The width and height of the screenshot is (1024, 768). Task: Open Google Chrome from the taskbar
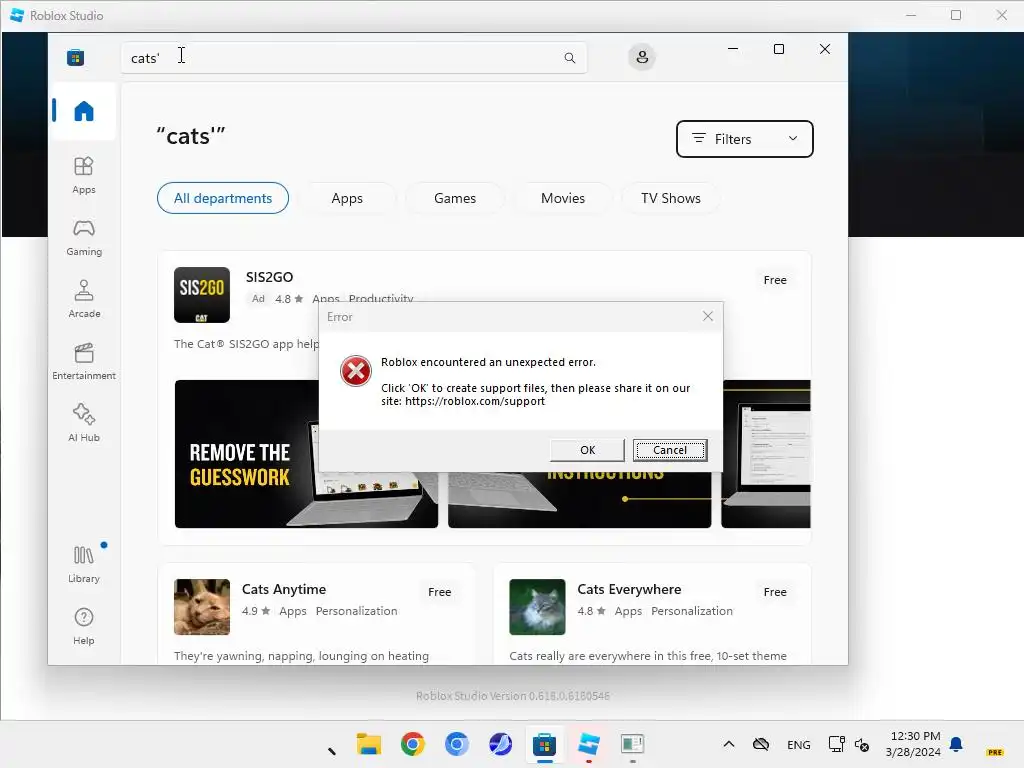coord(413,744)
